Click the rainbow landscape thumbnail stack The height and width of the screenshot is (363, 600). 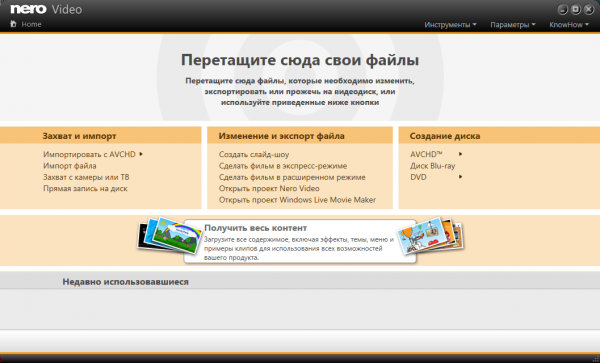(170, 235)
